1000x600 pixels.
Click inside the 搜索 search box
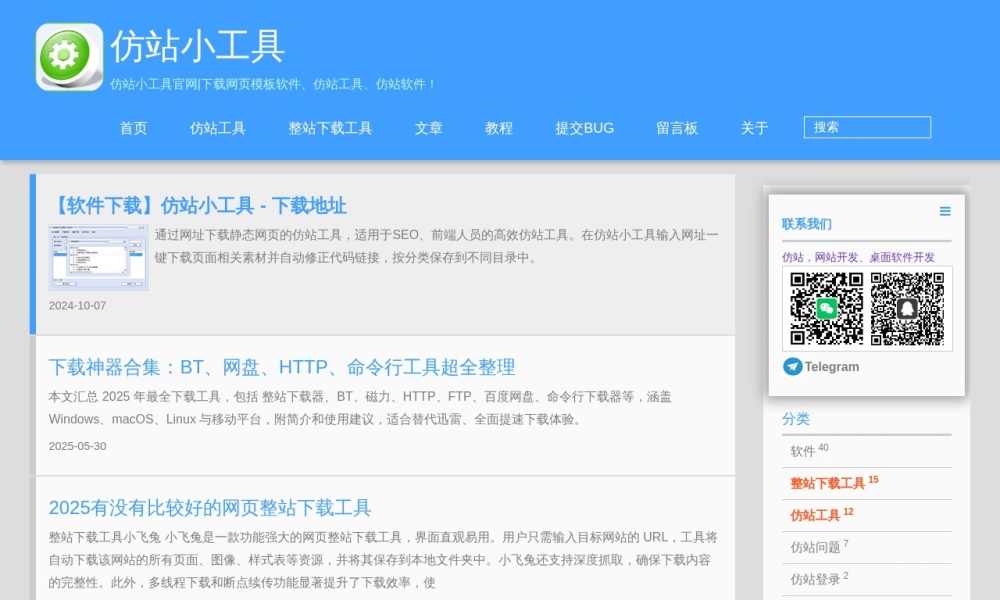(x=867, y=127)
